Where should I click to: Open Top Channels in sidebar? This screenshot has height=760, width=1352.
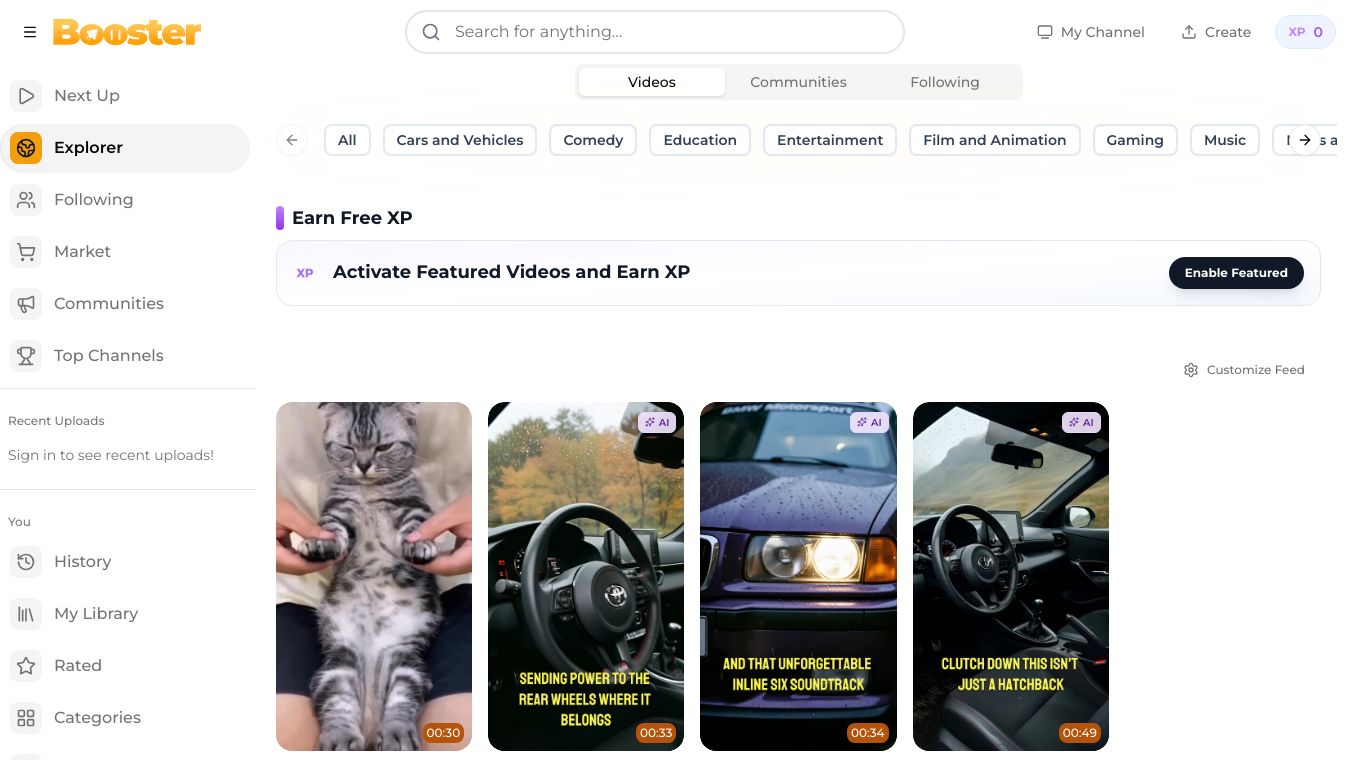coord(125,356)
